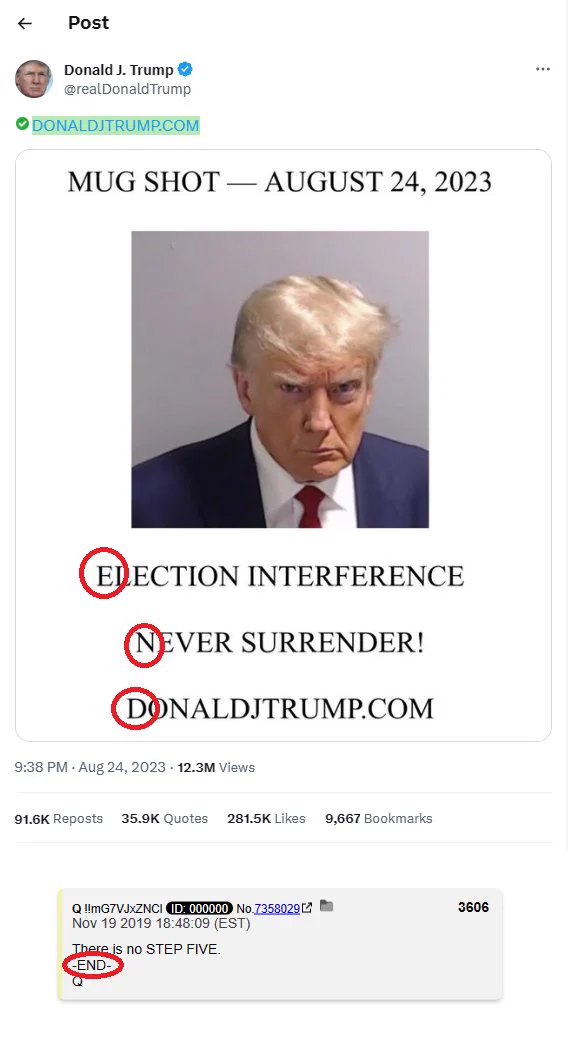The width and height of the screenshot is (571, 1058).
Task: Click the Donald J. Trump display name
Action: (x=119, y=69)
